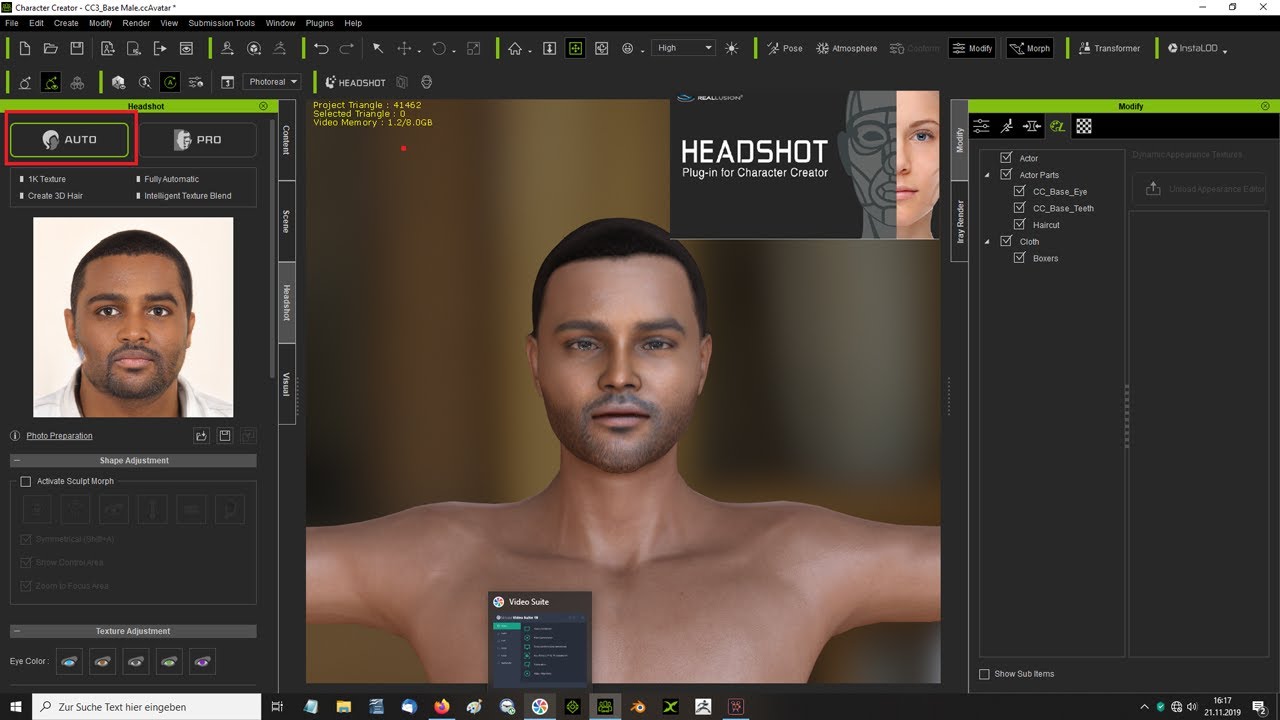Open Atmosphere settings from the toolbar
Image resolution: width=1280 pixels, height=720 pixels.
[x=846, y=48]
